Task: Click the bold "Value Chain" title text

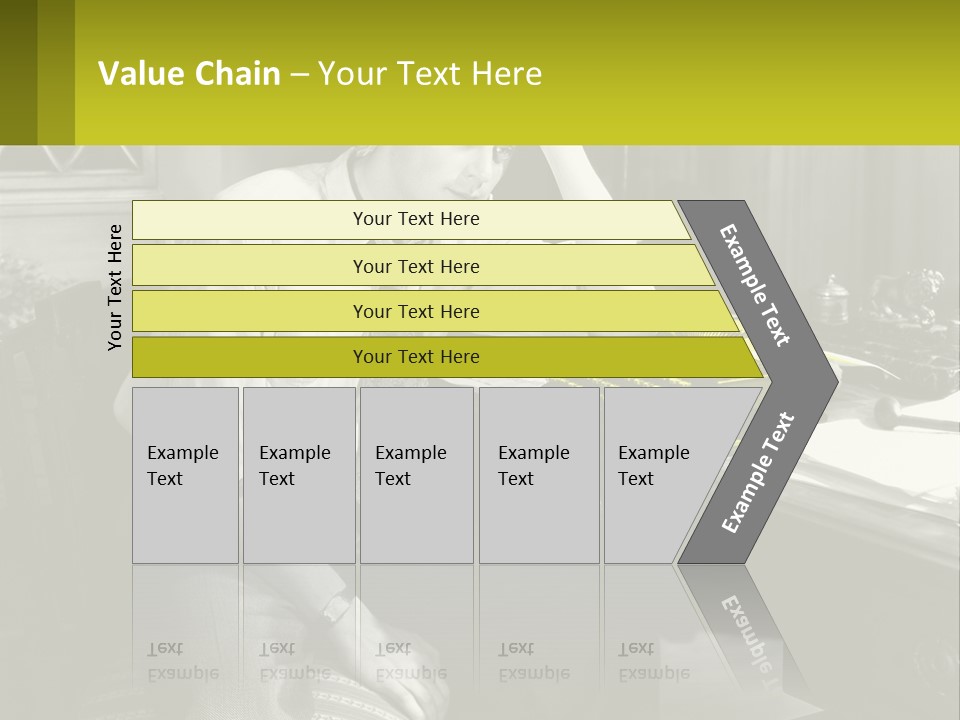Action: [x=189, y=74]
